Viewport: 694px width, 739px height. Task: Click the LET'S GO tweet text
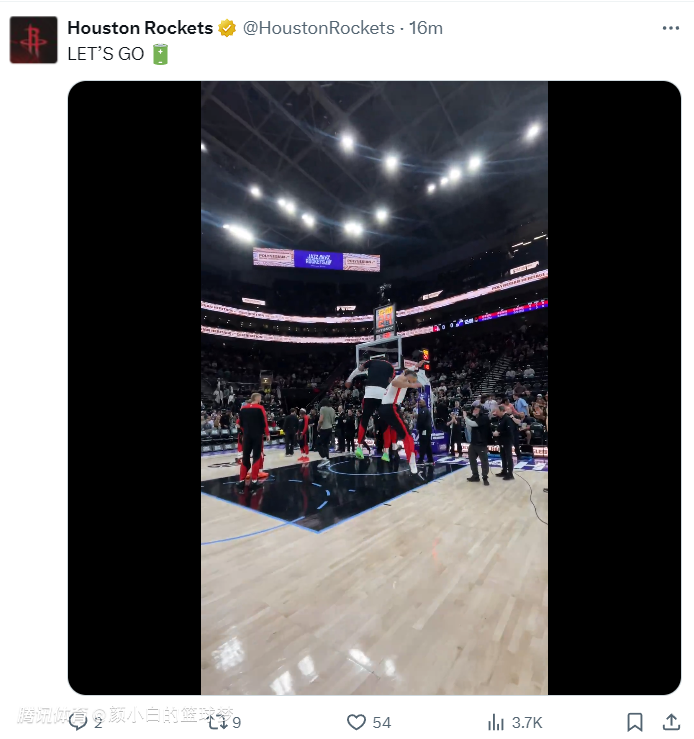pos(106,54)
